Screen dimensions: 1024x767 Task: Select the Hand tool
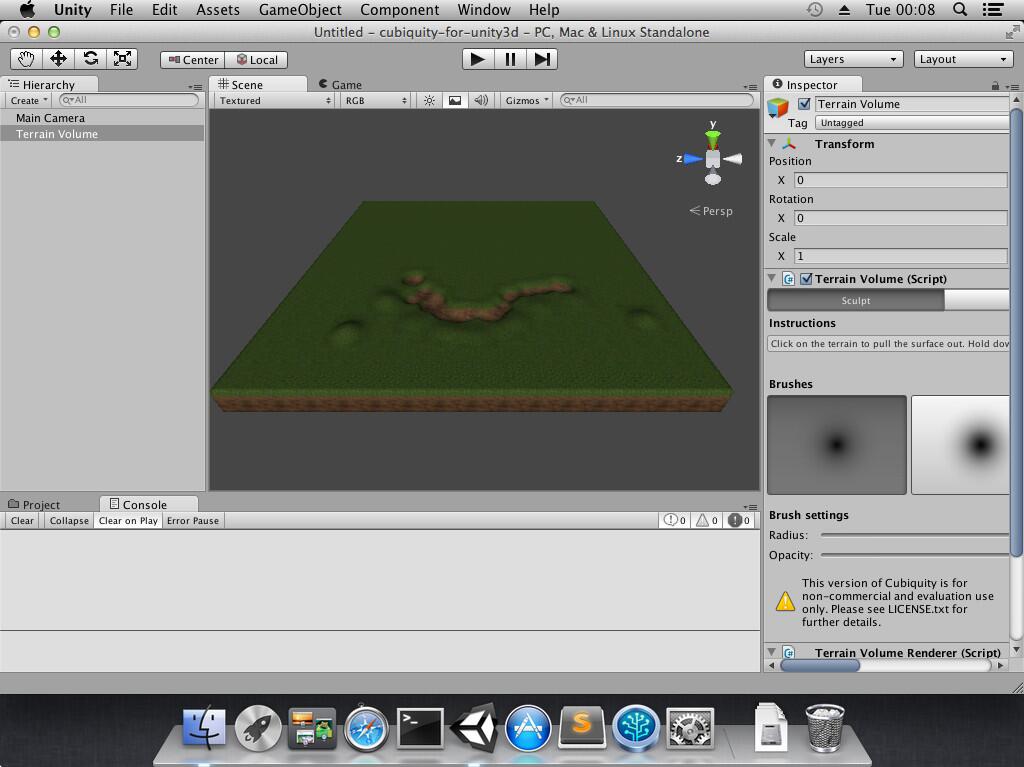click(26, 59)
